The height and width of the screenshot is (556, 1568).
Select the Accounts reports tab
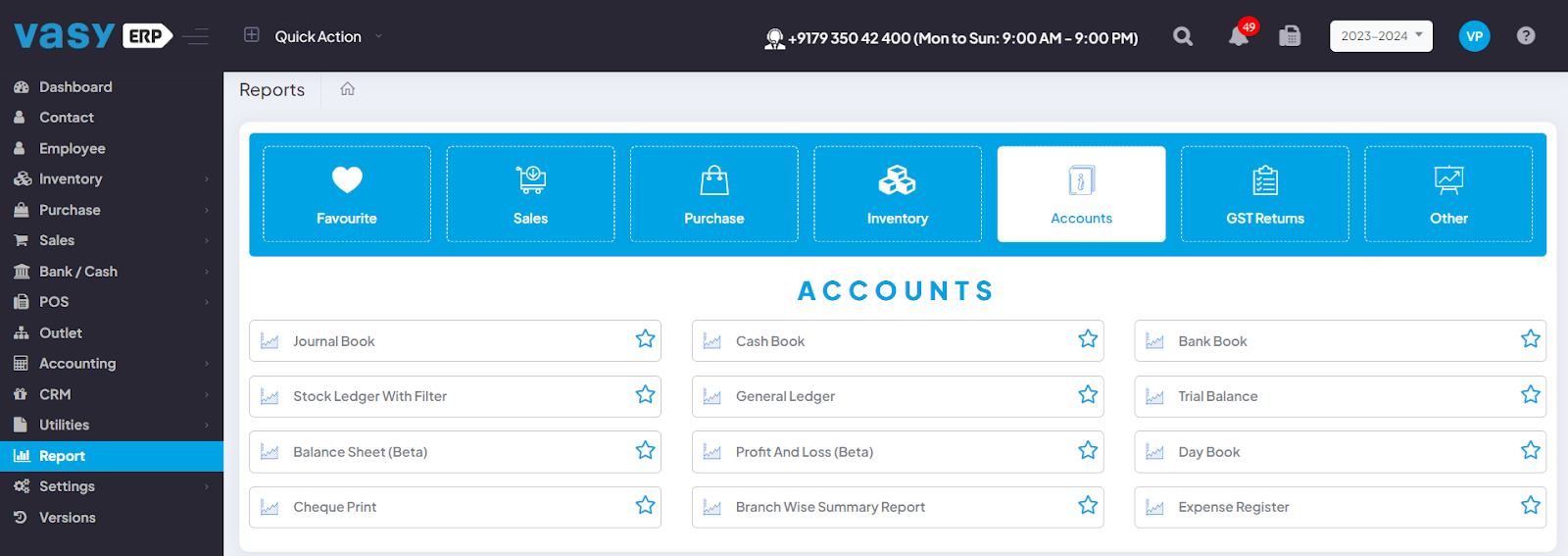click(1081, 194)
